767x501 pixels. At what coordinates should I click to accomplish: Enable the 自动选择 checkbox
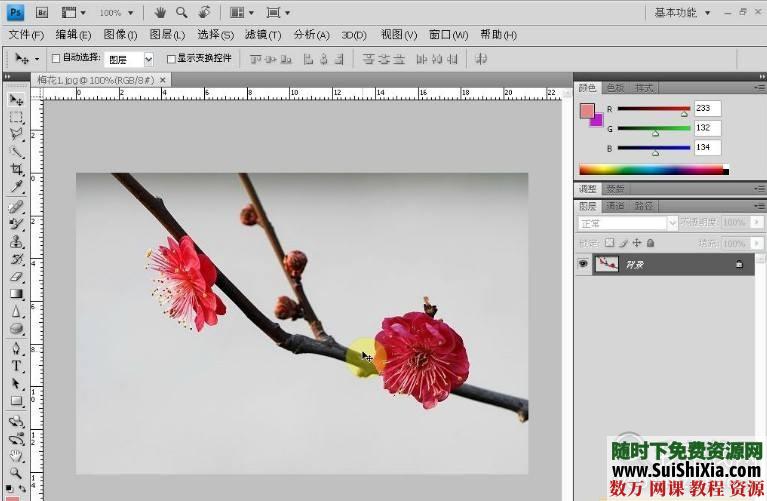[x=56, y=59]
